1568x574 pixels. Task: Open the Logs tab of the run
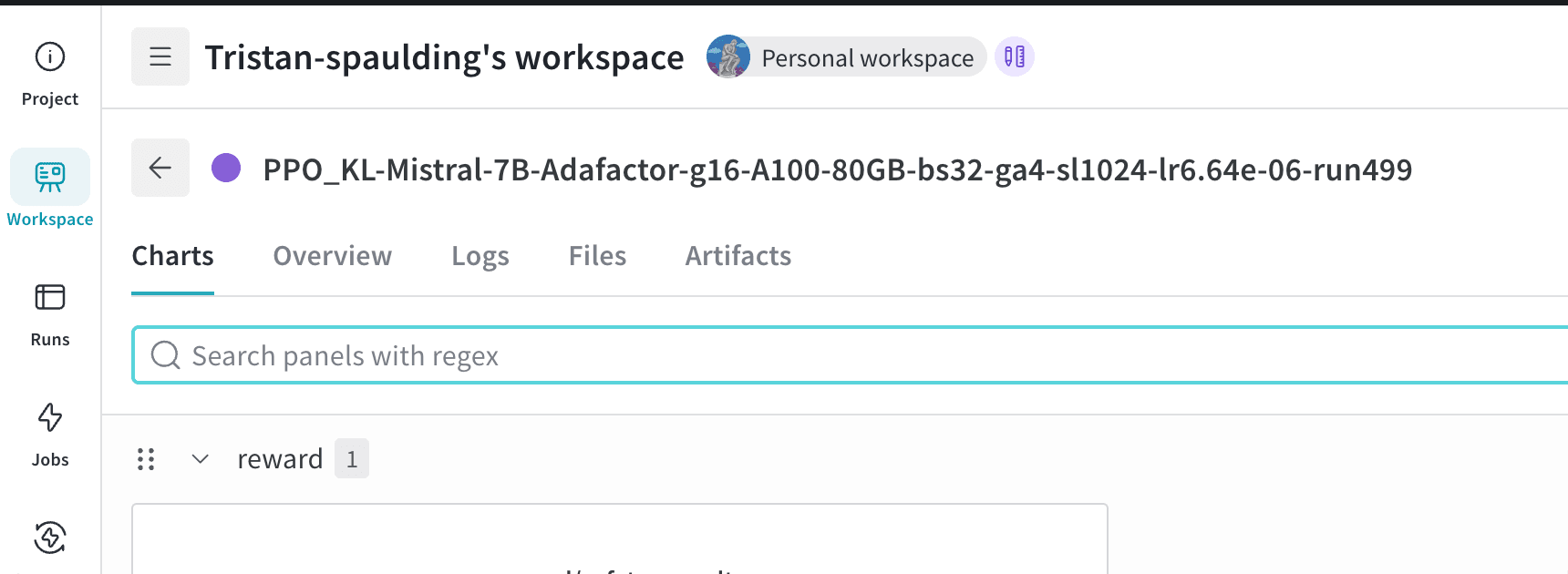click(x=480, y=256)
